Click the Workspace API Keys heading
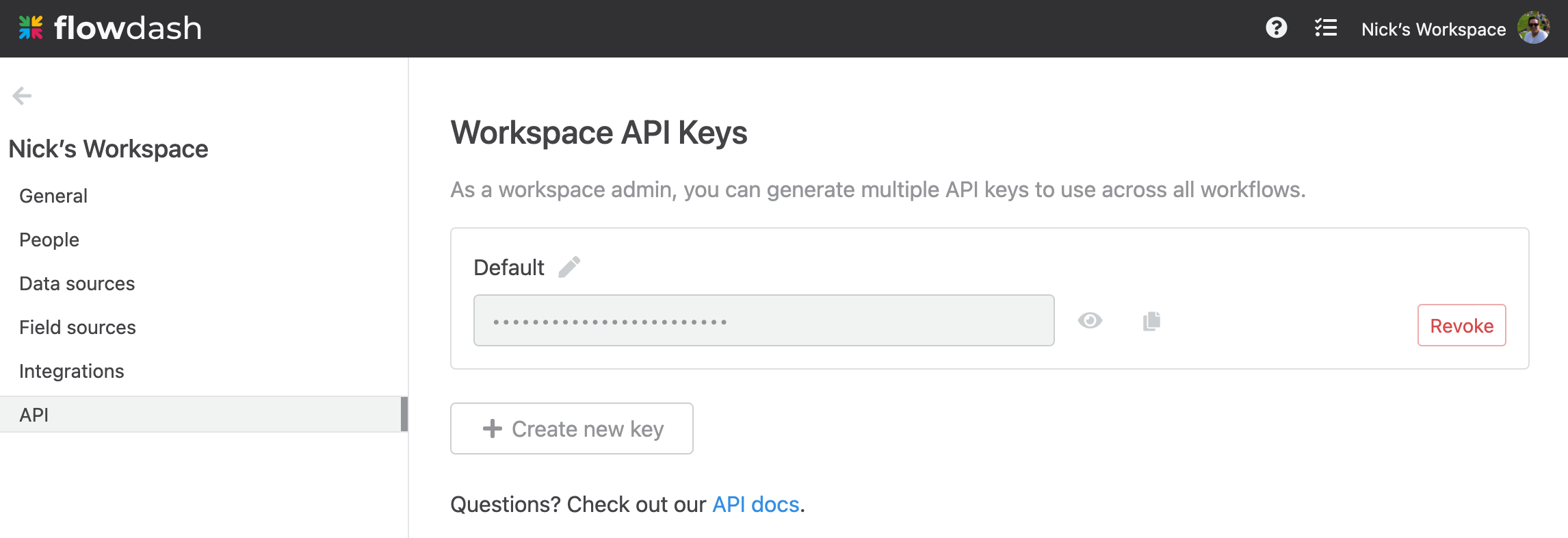 599,133
